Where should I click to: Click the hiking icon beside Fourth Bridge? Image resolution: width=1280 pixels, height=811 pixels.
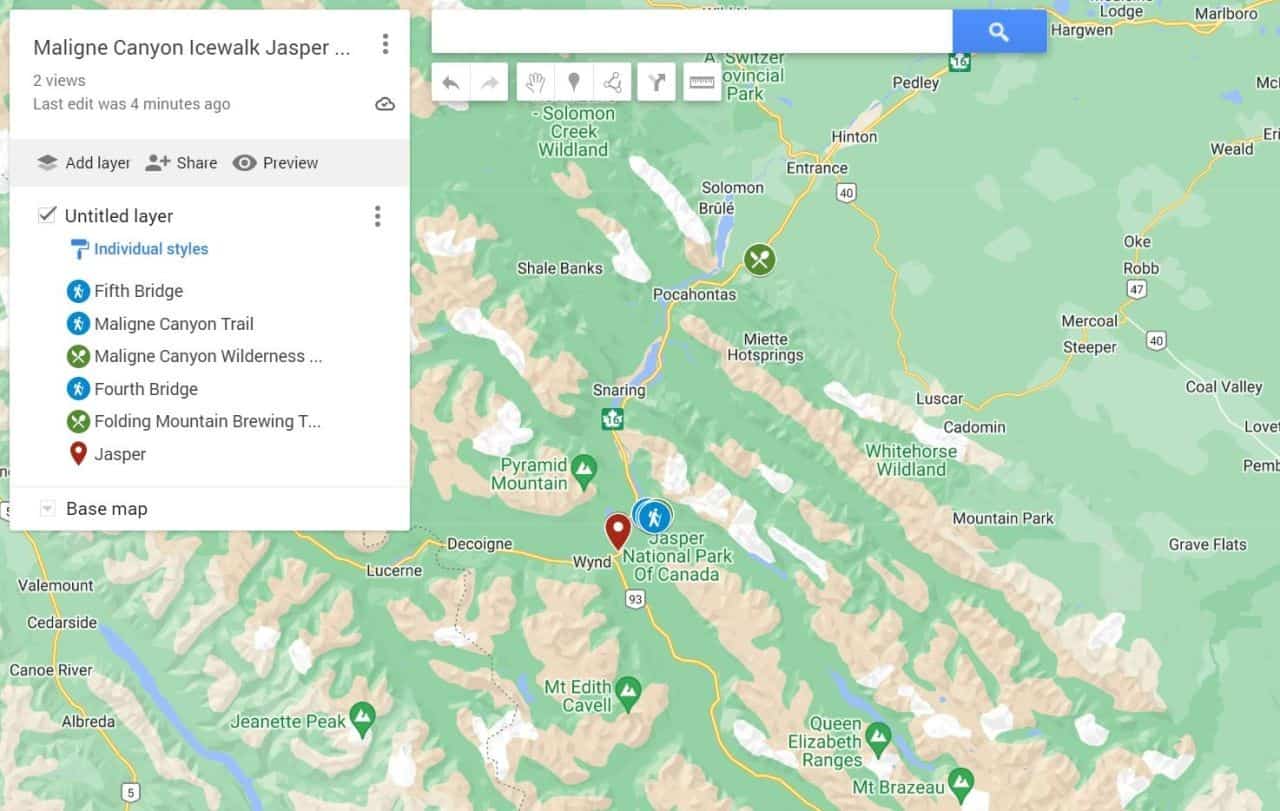(78, 389)
